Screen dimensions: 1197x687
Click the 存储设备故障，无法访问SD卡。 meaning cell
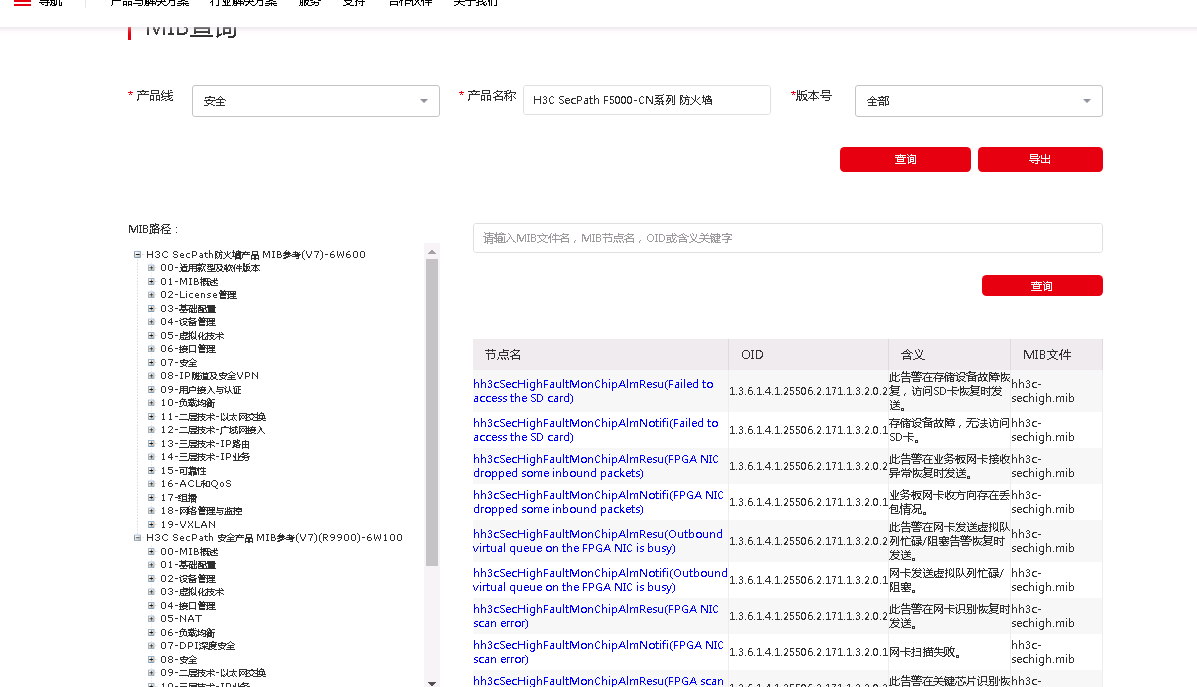tap(950, 430)
